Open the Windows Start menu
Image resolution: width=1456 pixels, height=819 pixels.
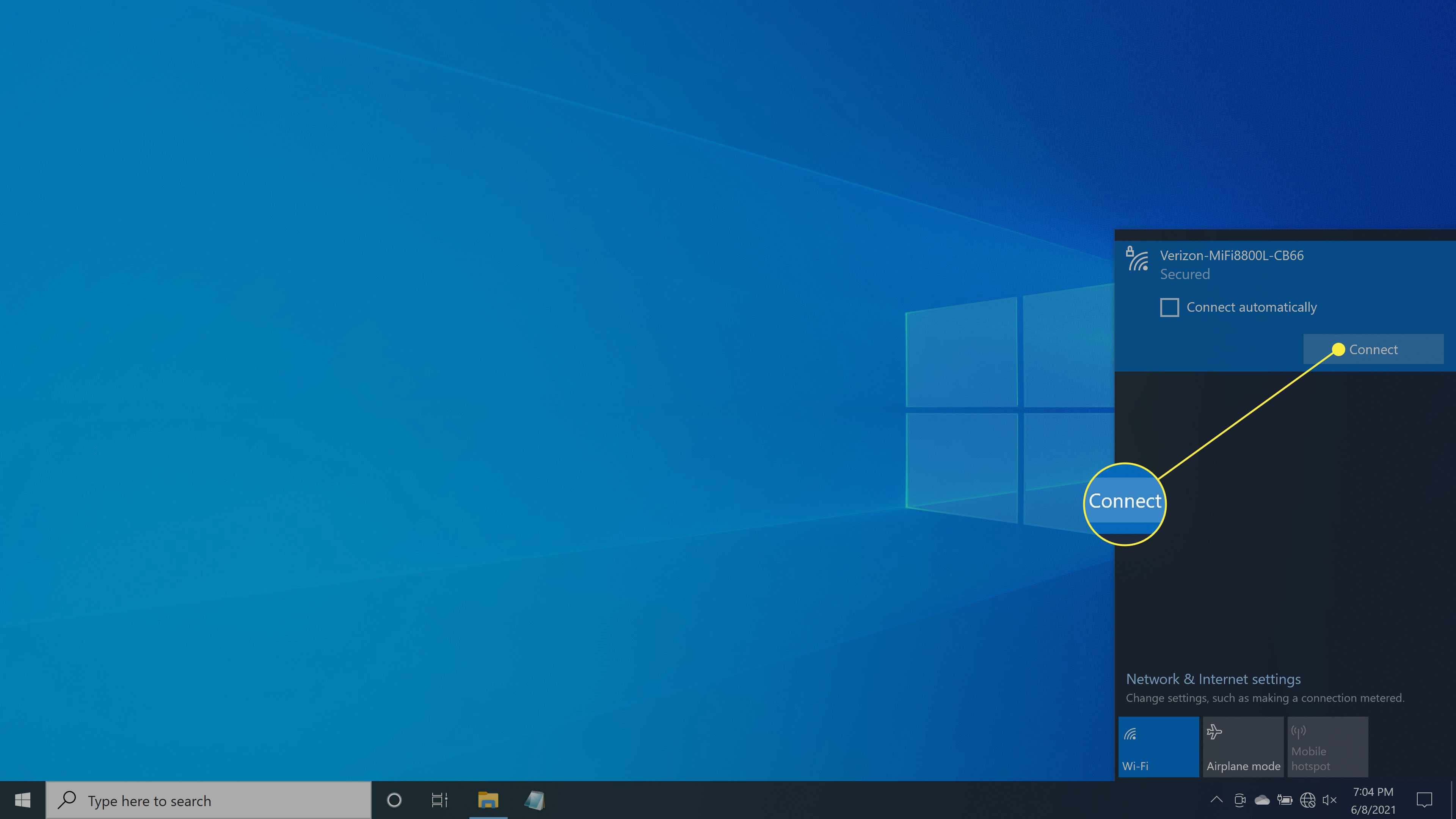(23, 800)
